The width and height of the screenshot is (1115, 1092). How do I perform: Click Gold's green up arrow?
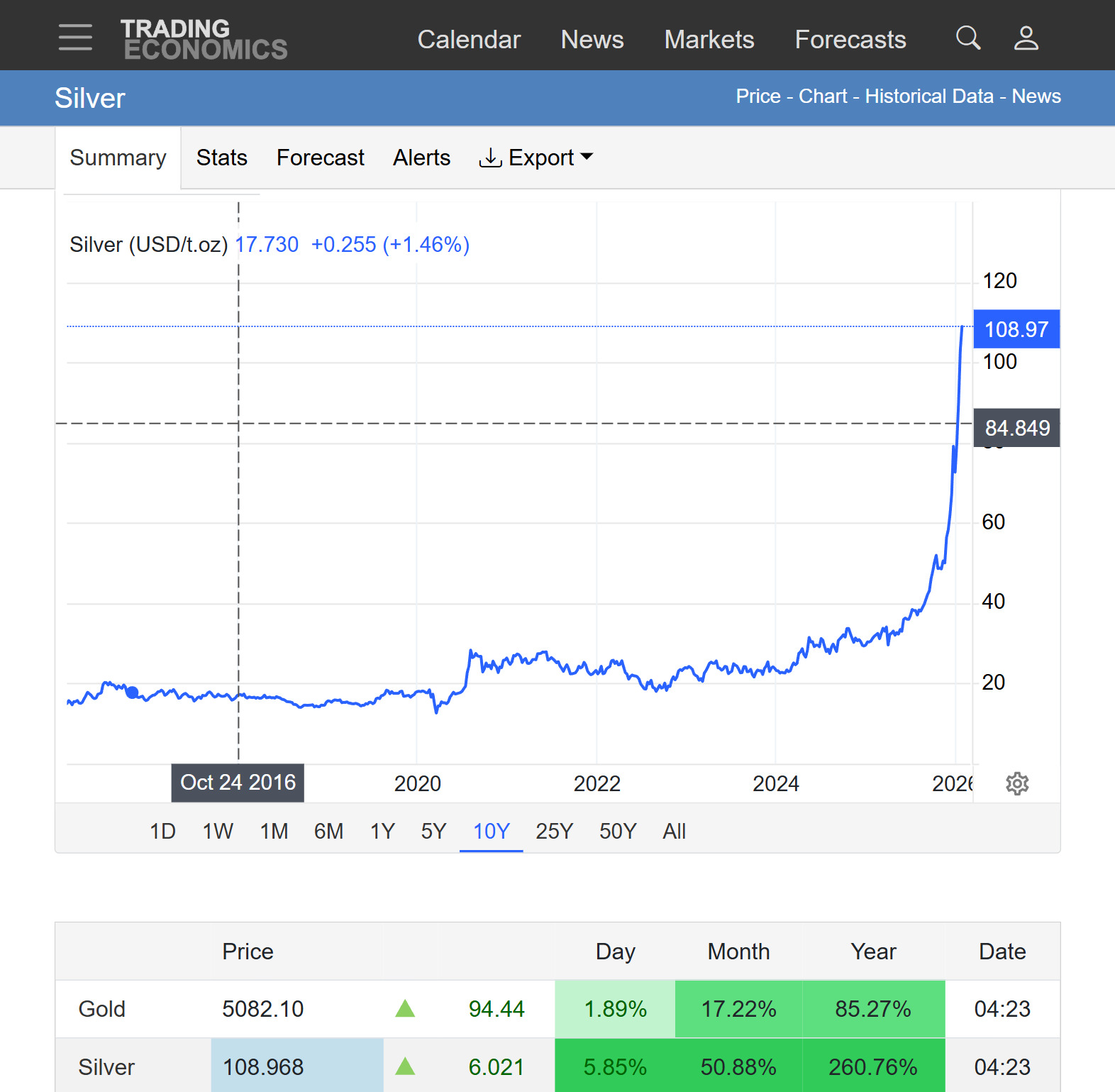(405, 1008)
